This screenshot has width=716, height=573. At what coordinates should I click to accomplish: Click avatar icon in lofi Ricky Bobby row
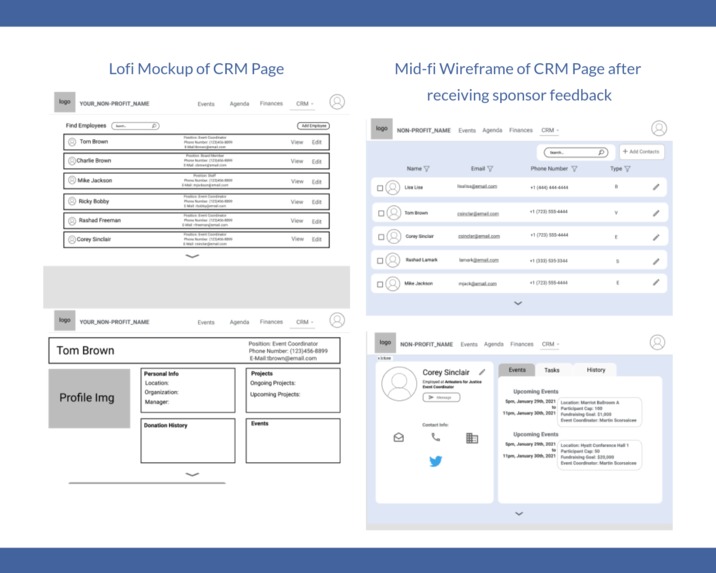(72, 201)
